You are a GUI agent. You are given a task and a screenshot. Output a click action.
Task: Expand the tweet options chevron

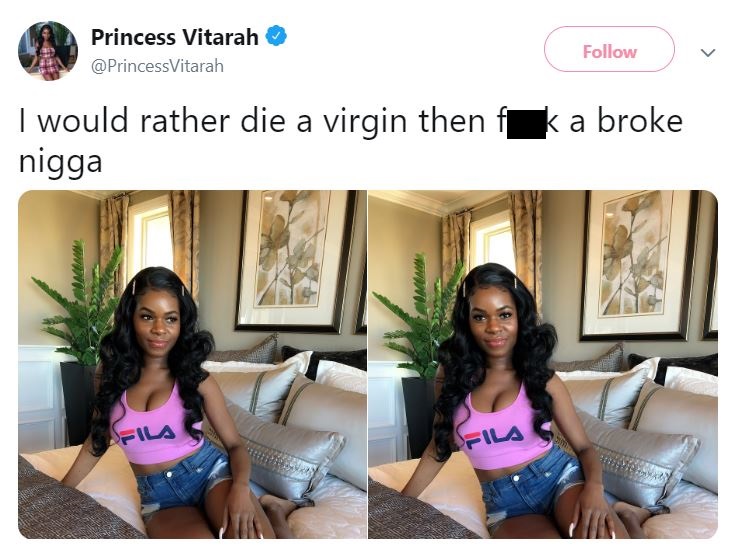point(708,52)
